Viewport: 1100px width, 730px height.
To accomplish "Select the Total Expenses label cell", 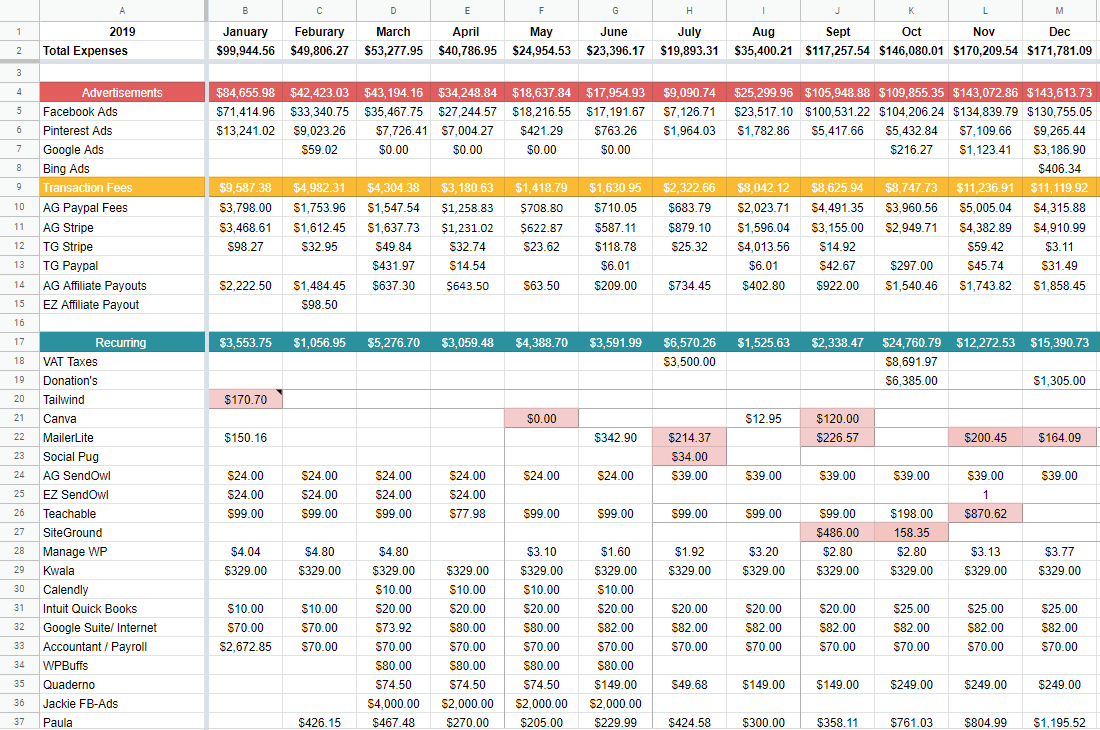I will 122,50.
